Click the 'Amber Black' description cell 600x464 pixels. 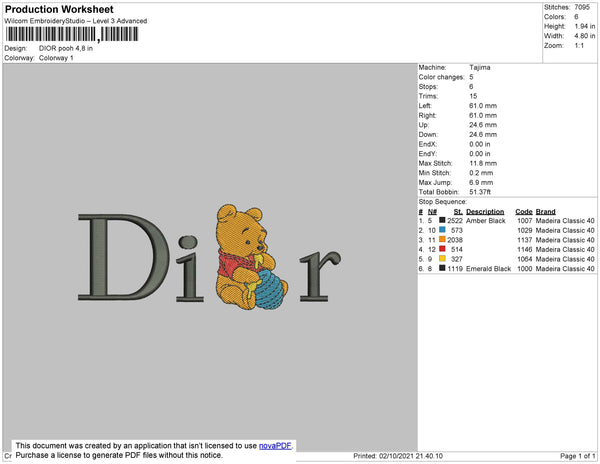tap(486, 221)
